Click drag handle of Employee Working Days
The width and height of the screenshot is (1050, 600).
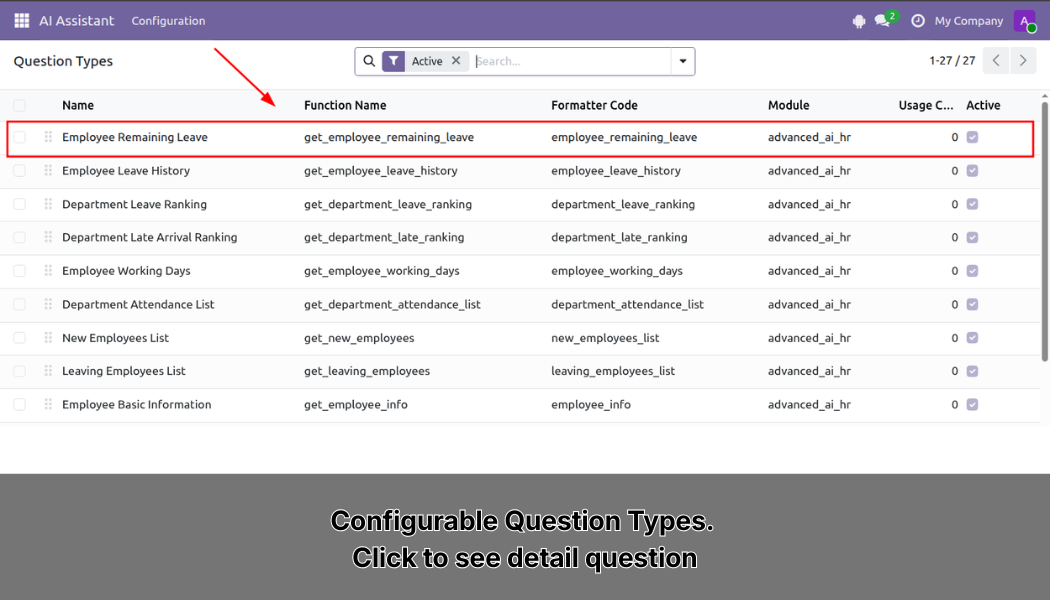coord(48,271)
